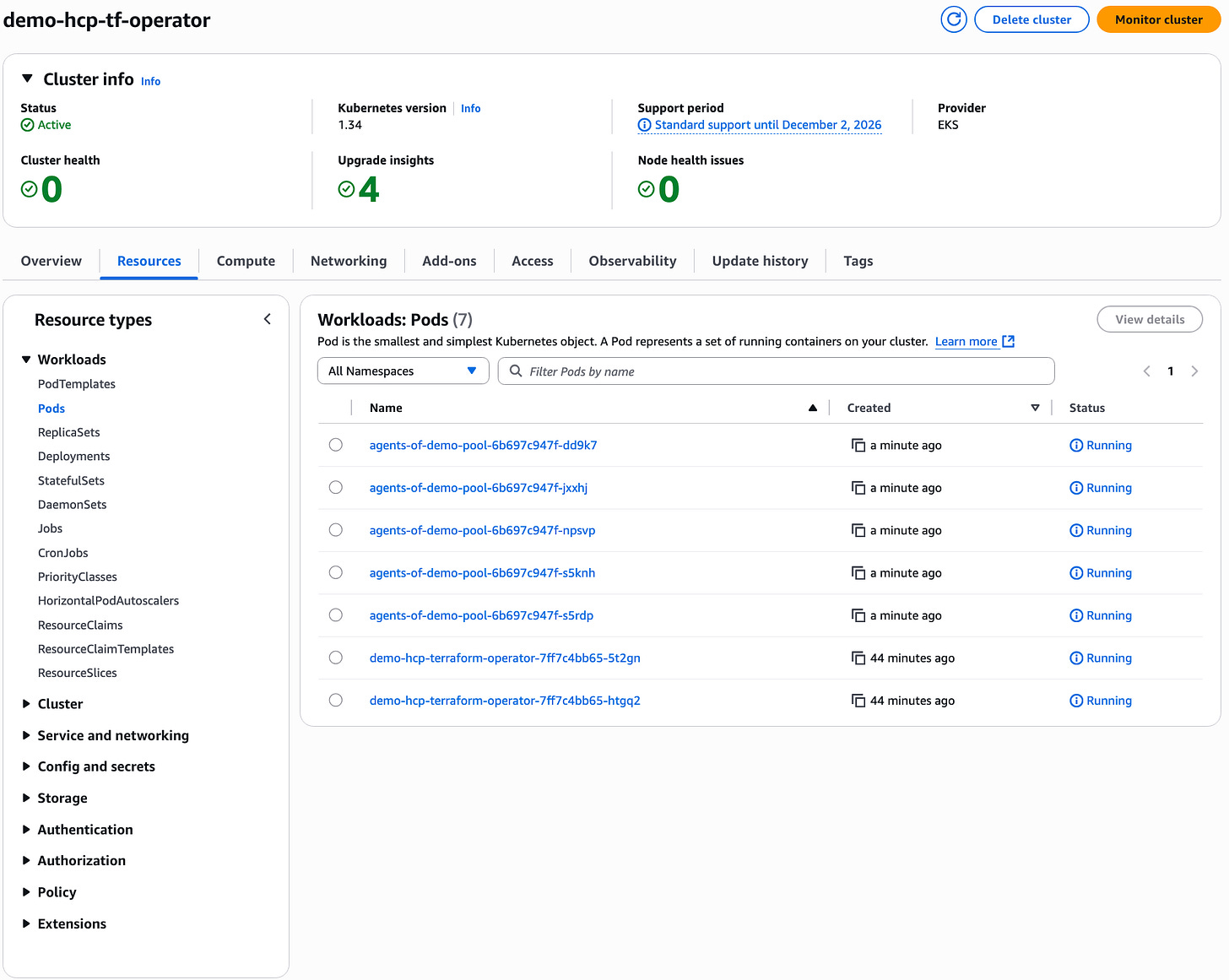The height and width of the screenshot is (980, 1229).
Task: Click the support period info circle icon
Action: point(645,125)
